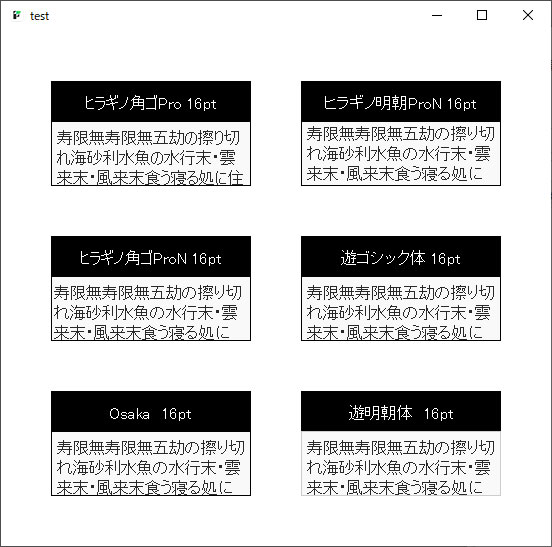Click the 'test' window title text
The image size is (552, 547).
pyautogui.click(x=39, y=16)
